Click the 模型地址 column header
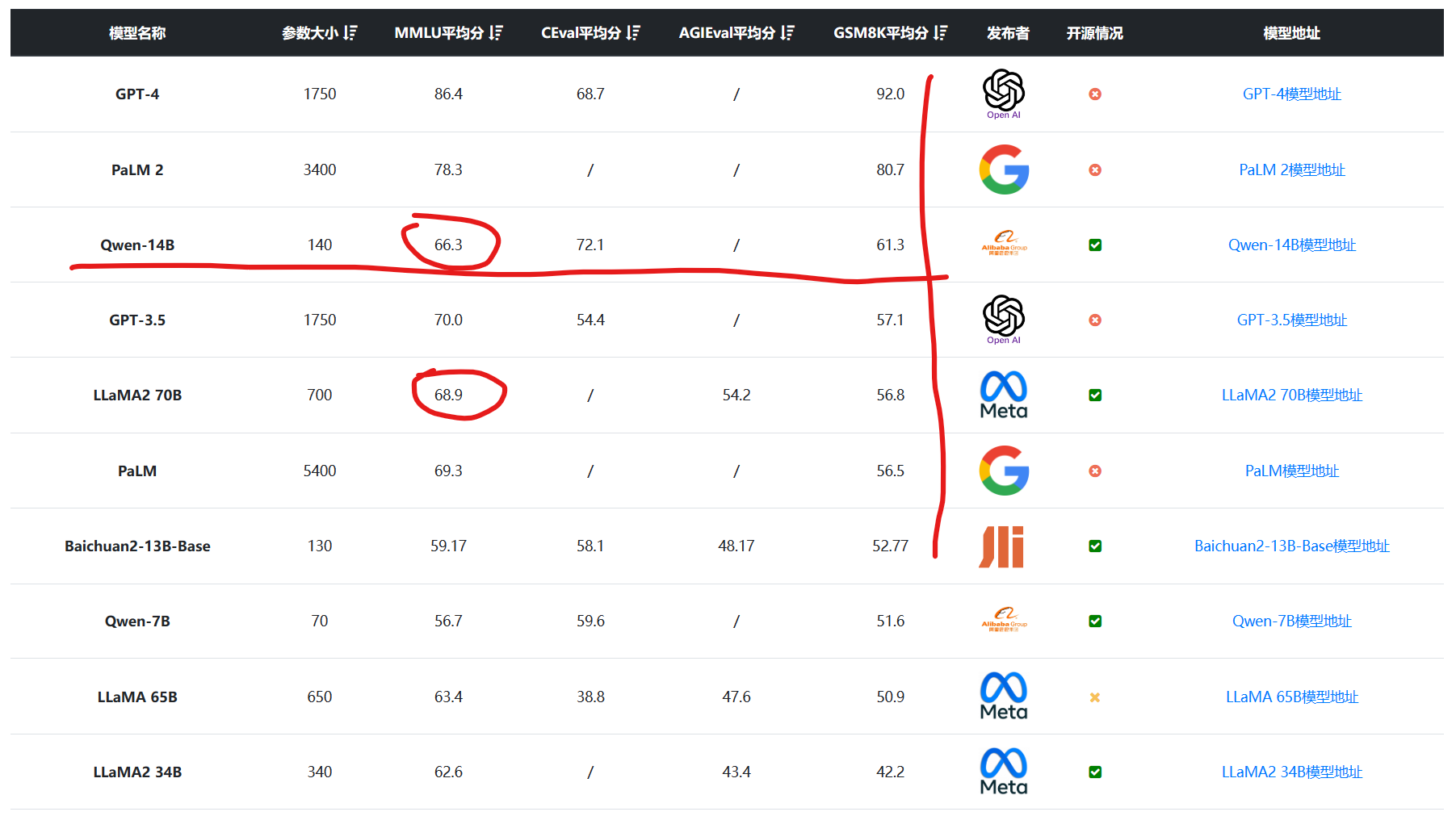 pyautogui.click(x=1292, y=33)
